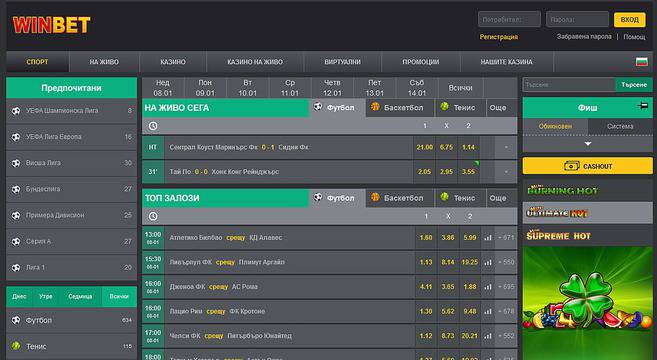Filter sports by Седмица

[x=80, y=296]
